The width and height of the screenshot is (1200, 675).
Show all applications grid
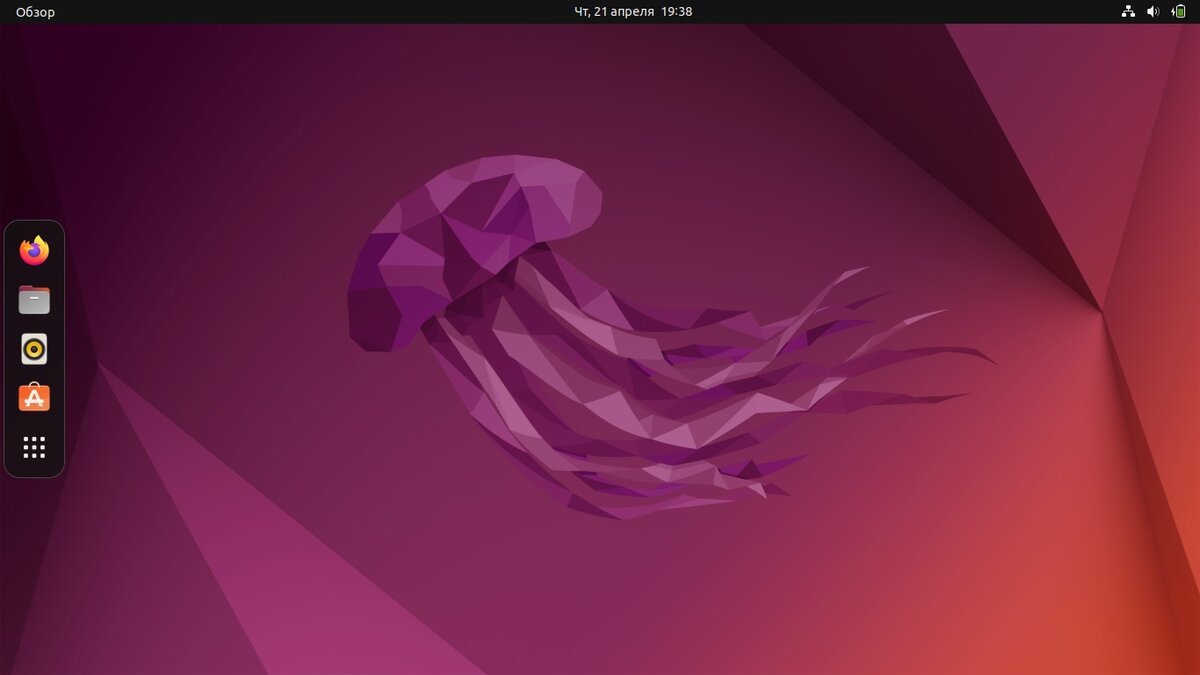[x=34, y=447]
